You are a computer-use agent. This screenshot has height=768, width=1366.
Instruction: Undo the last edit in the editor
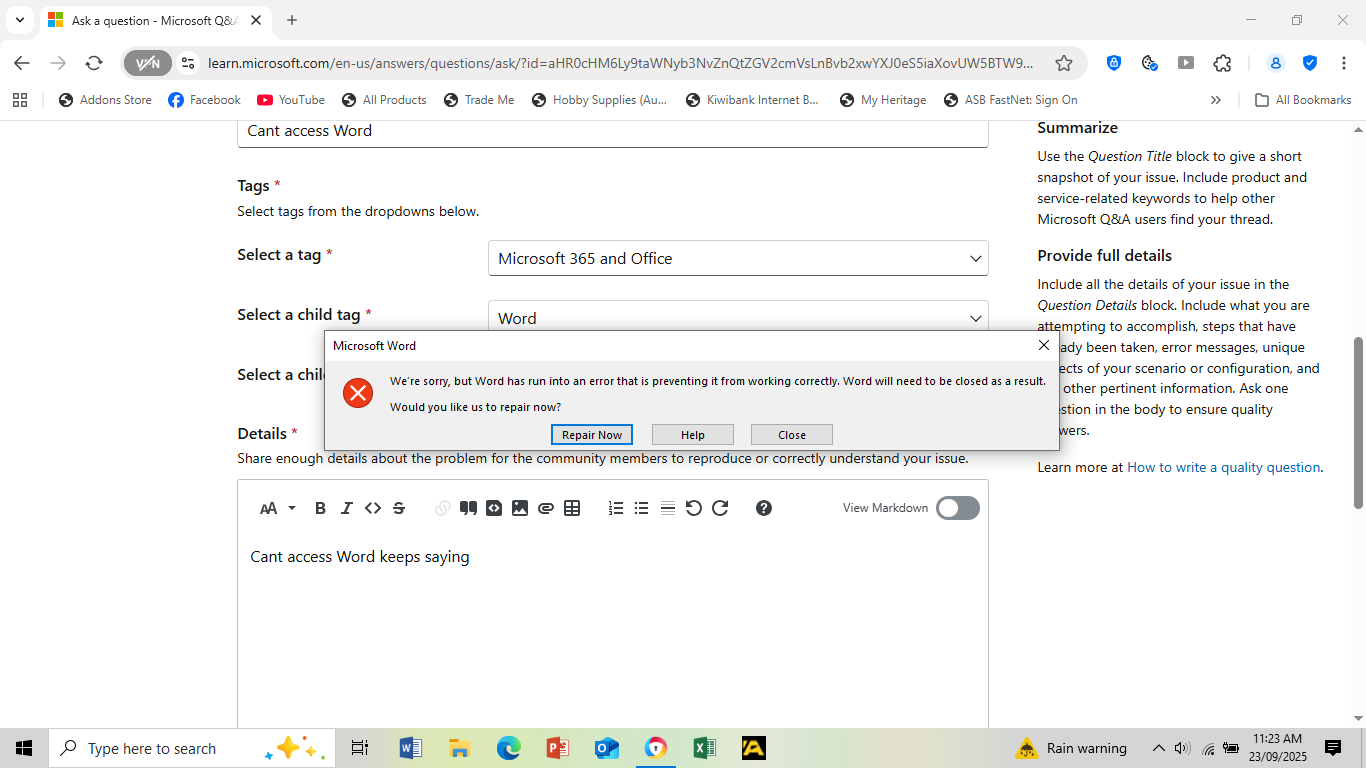694,508
